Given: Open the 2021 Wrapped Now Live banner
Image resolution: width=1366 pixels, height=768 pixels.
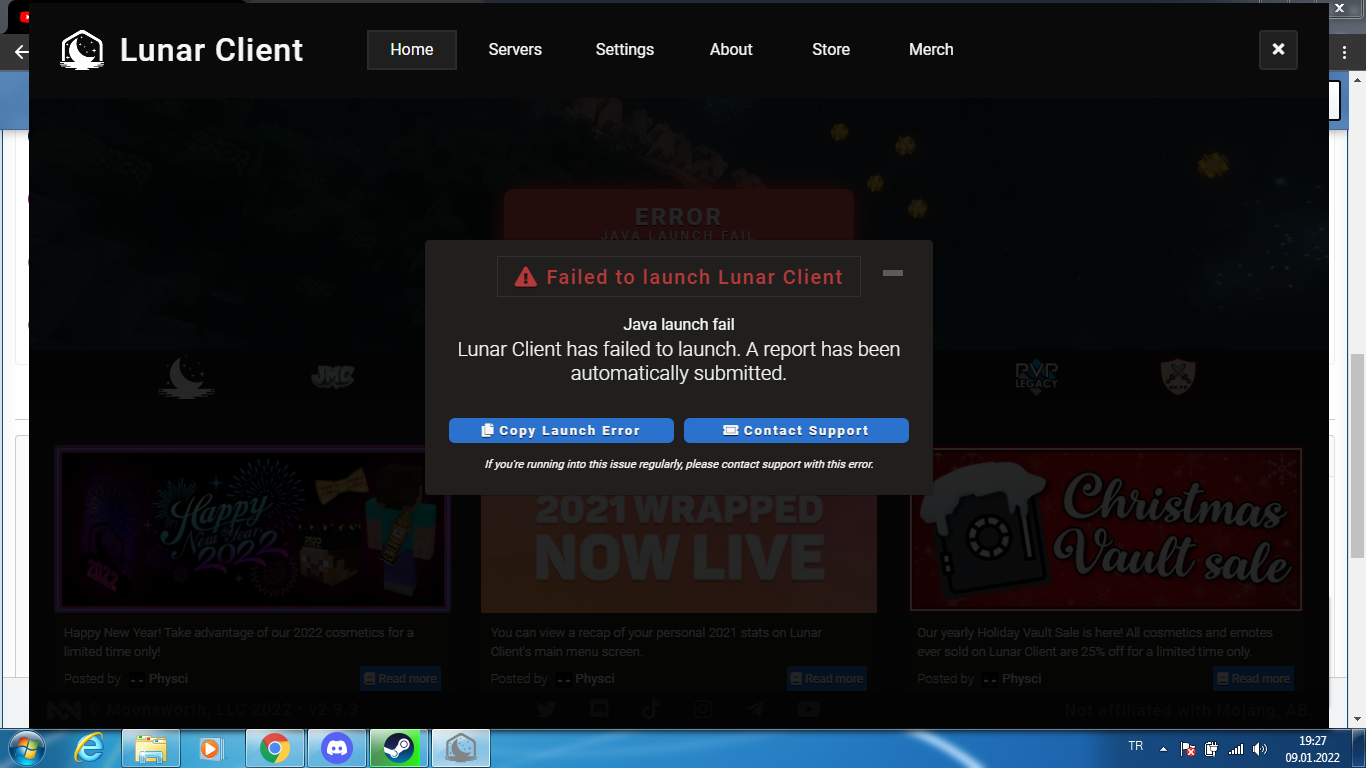Looking at the screenshot, I should coord(679,552).
